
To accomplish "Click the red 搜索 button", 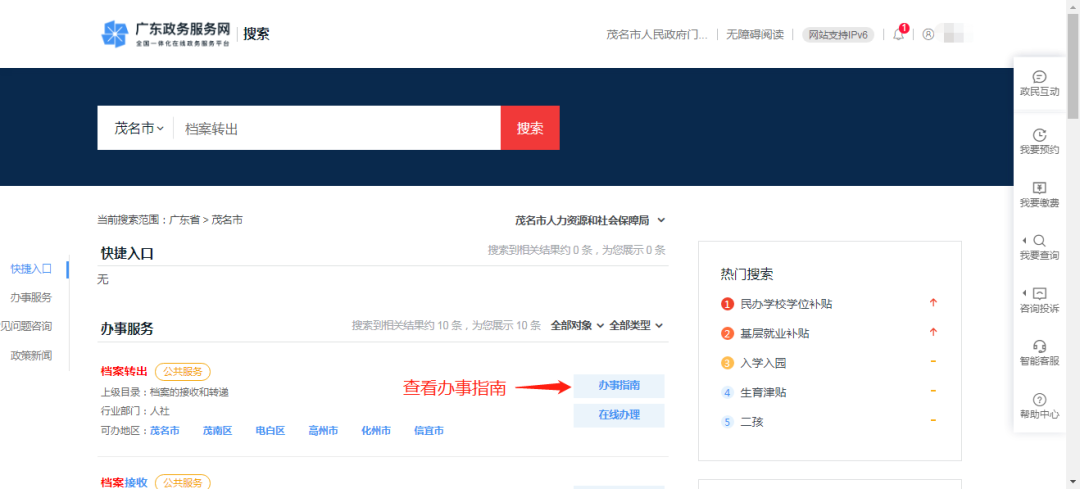I will coord(530,128).
